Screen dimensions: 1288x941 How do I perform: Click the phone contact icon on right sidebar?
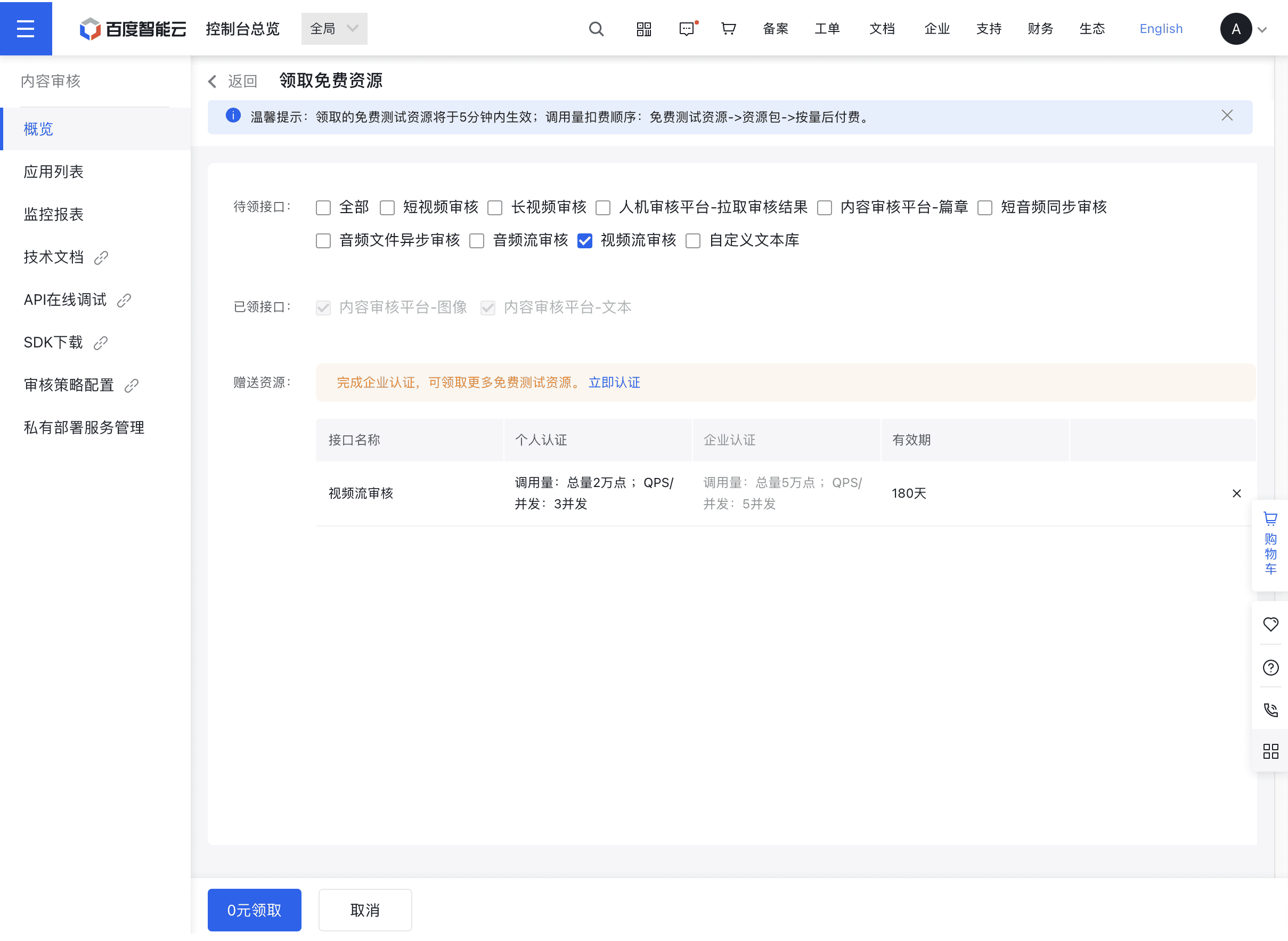pos(1270,710)
